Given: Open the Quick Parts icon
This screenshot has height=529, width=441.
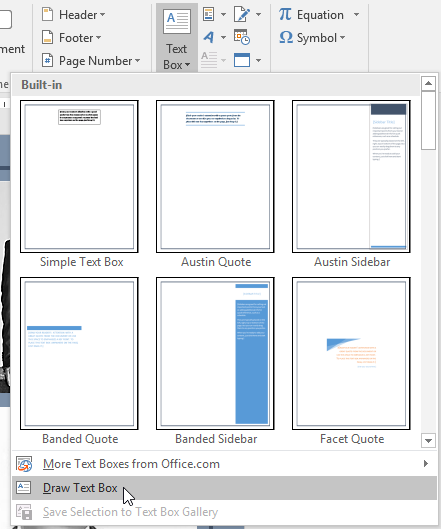Looking at the screenshot, I should point(209,15).
